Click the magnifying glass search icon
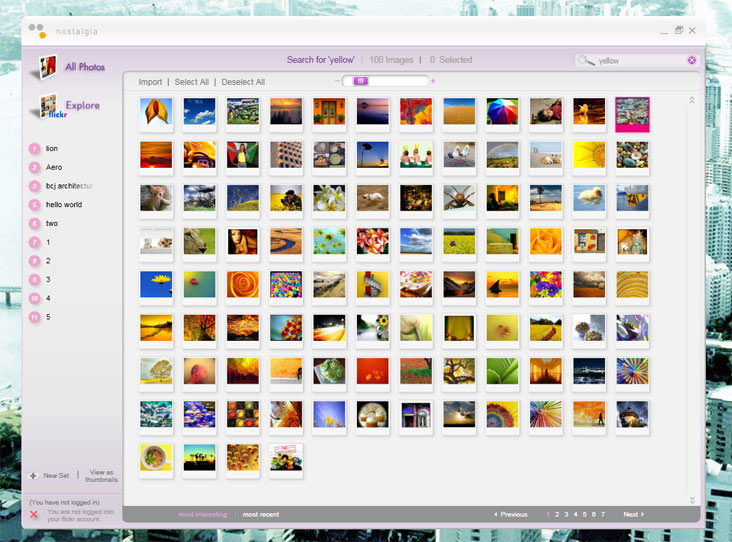The width and height of the screenshot is (732, 542). pyautogui.click(x=586, y=61)
